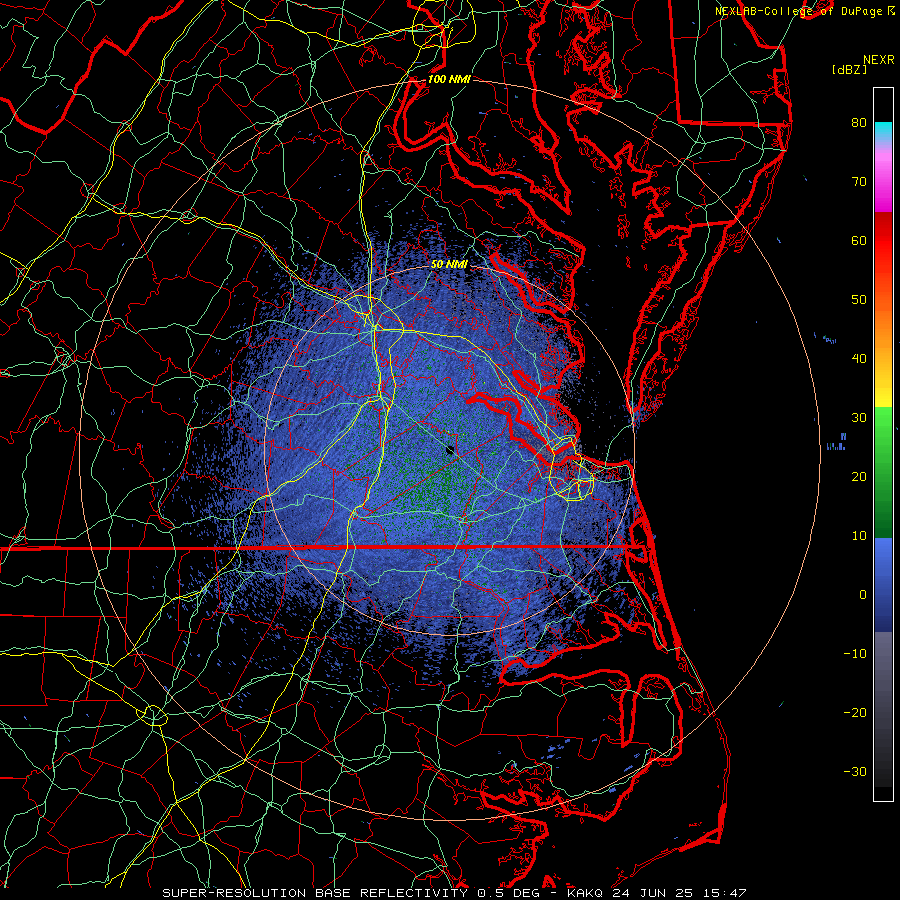Click the 80 value on the dBZ scale
The image size is (900, 900).
[859, 123]
